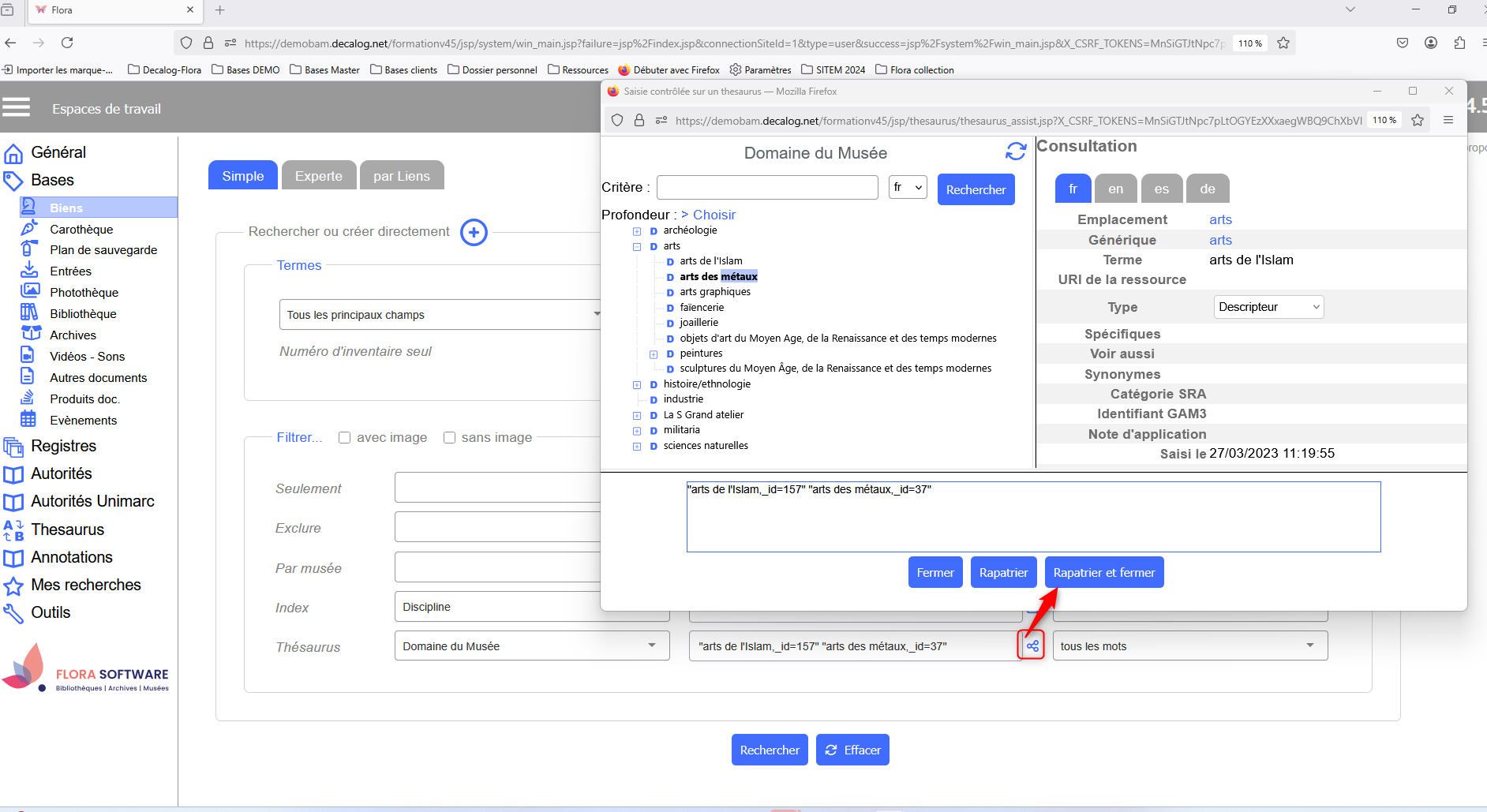
Task: Open Outils in the sidebar
Action: click(x=51, y=612)
